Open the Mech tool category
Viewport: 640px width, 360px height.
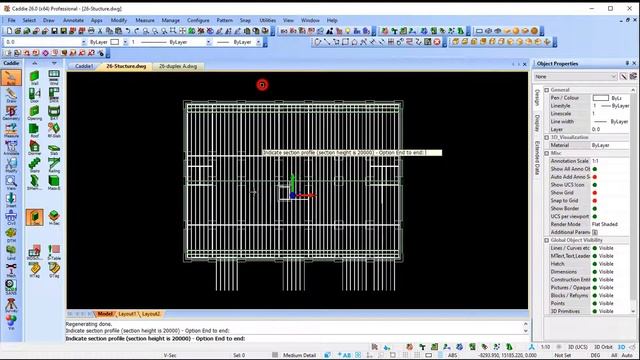click(11, 270)
